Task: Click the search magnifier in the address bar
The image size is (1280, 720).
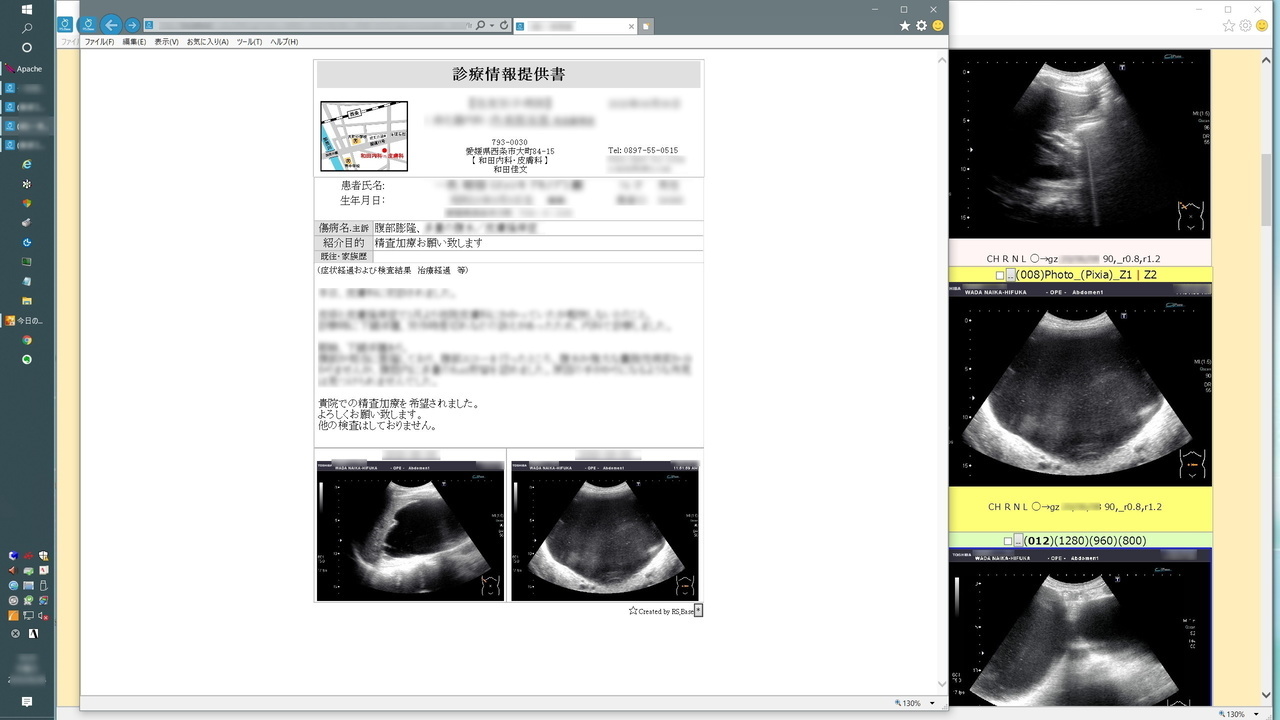Action: pyautogui.click(x=480, y=25)
